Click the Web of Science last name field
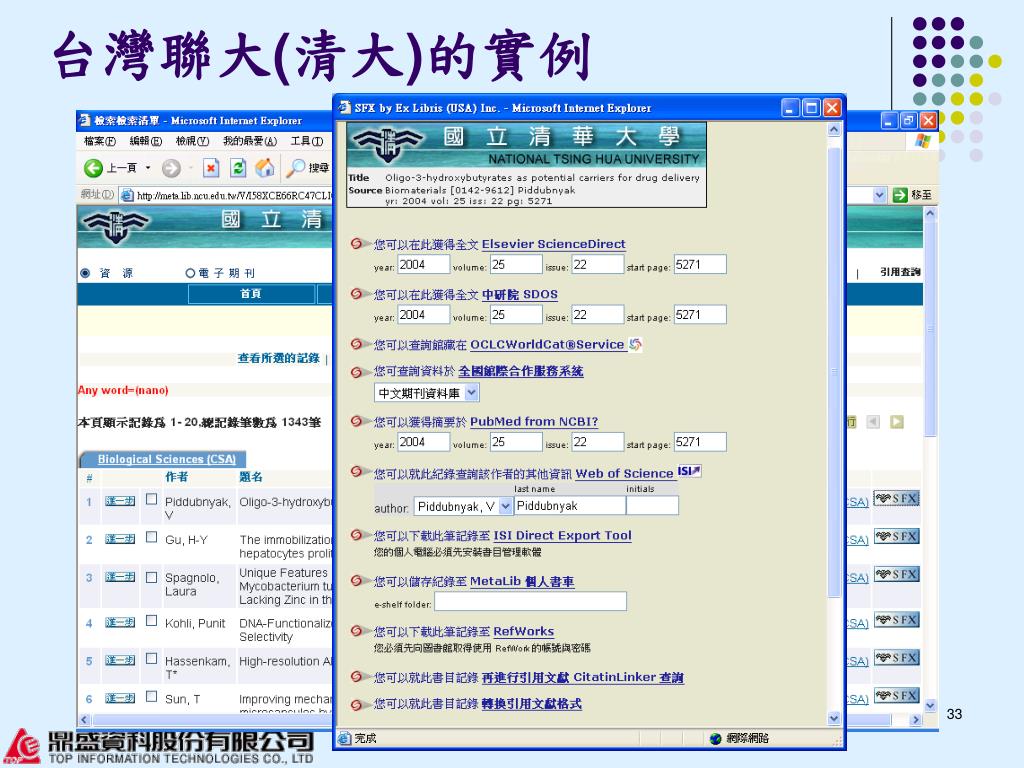Screen dimensions: 1024x768 569,506
